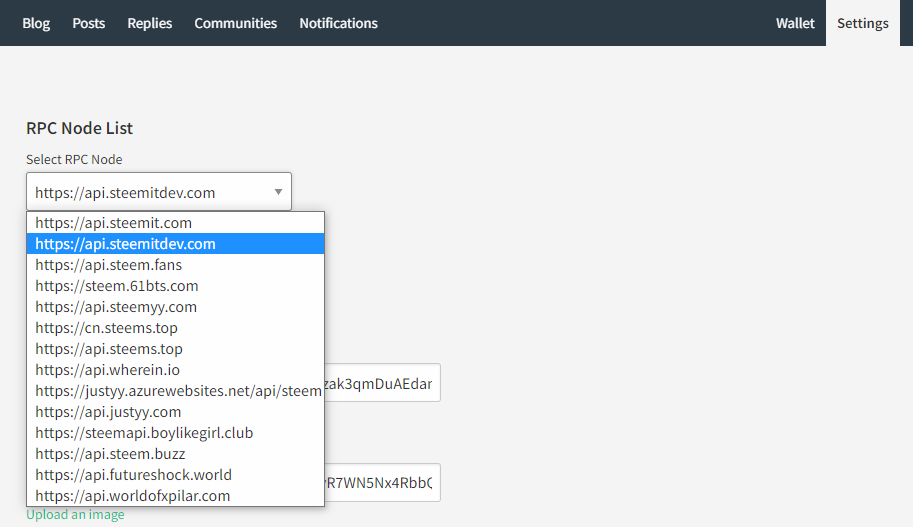This screenshot has width=913, height=527.
Task: Select the https://steem.61bts.com node
Action: tap(117, 286)
